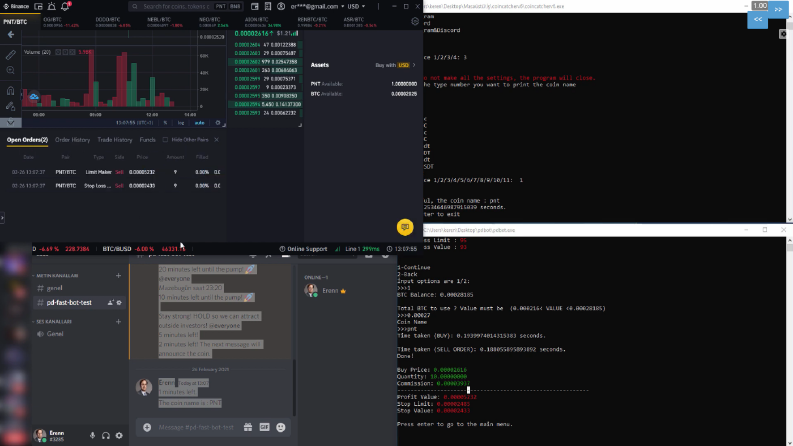Click the BNB quick search tag

235,7
